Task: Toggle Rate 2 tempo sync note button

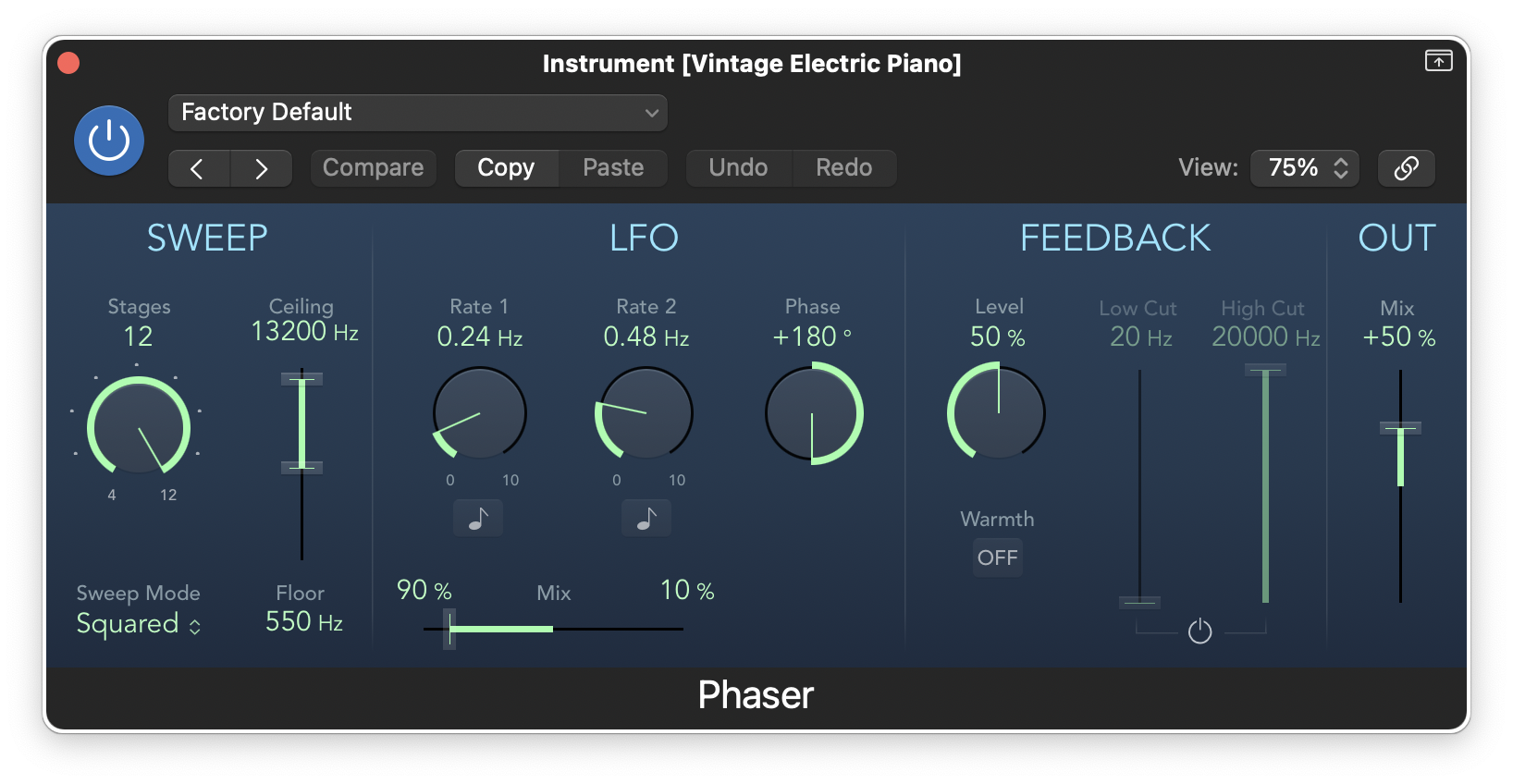Action: (646, 519)
